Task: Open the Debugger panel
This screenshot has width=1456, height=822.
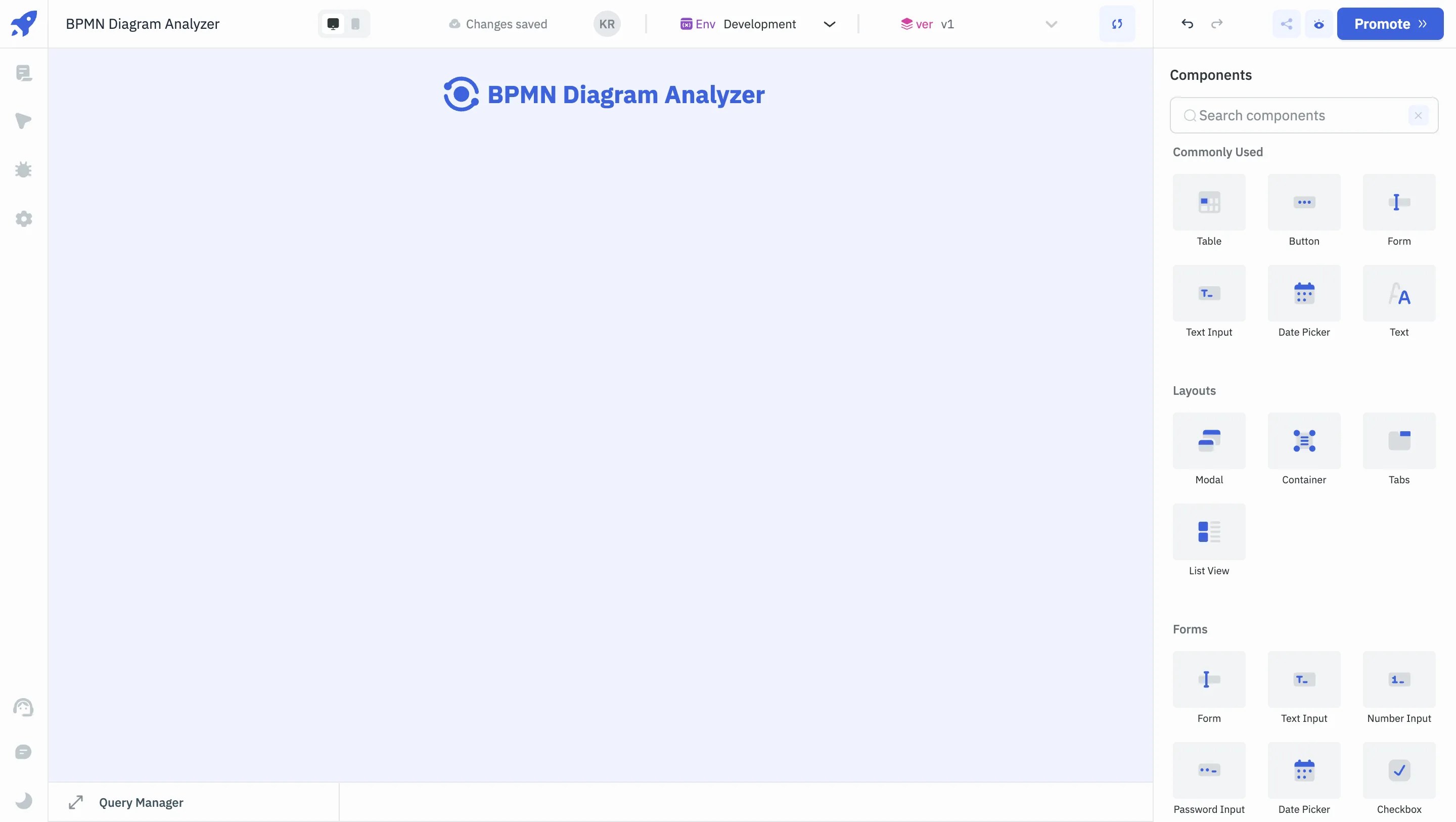Action: pyautogui.click(x=24, y=169)
